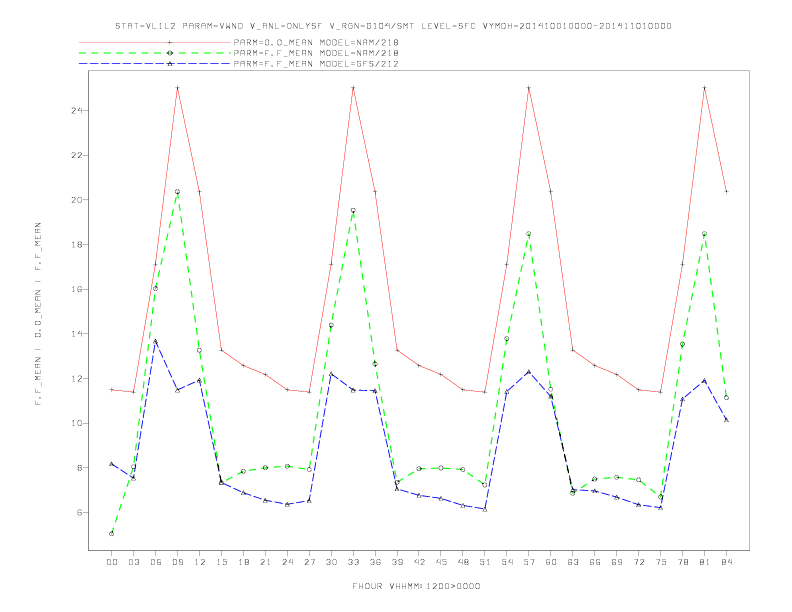Select legend entry PARM=F.F_MEAN MODEL=NAM/218
The width and height of the screenshot is (792, 612).
pos(316,53)
